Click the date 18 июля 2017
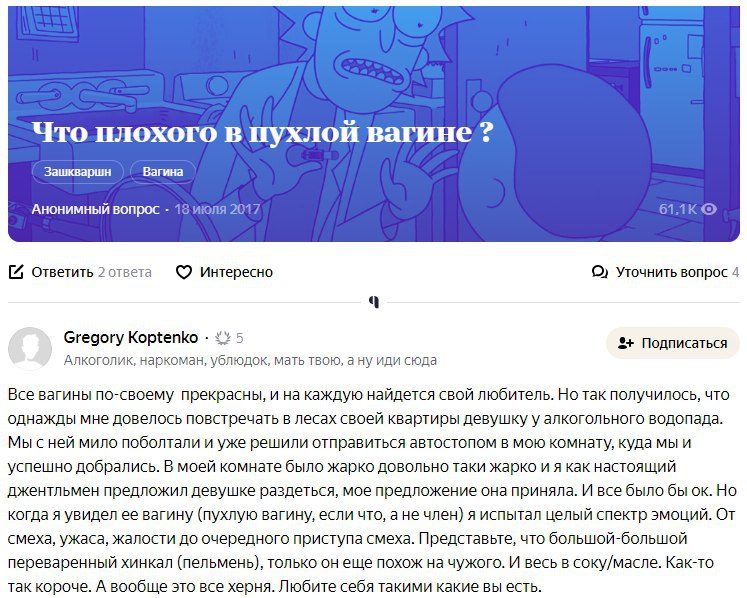The width and height of the screenshot is (747, 598). point(217,209)
